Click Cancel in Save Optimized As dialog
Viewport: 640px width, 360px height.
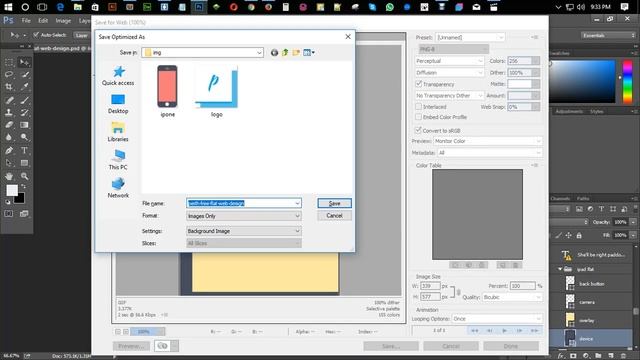(334, 216)
